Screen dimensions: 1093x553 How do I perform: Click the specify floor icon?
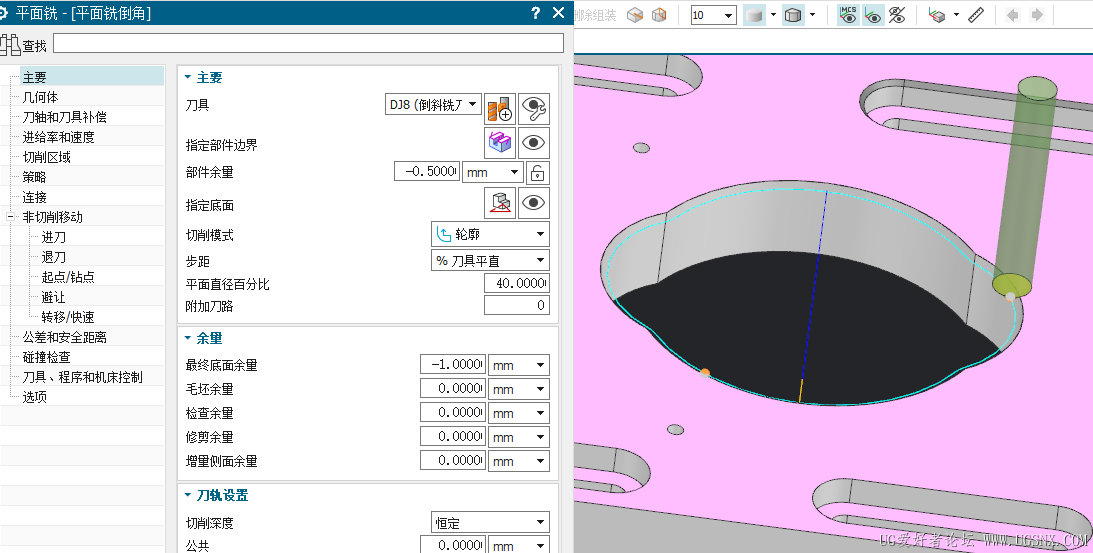pyautogui.click(x=500, y=203)
